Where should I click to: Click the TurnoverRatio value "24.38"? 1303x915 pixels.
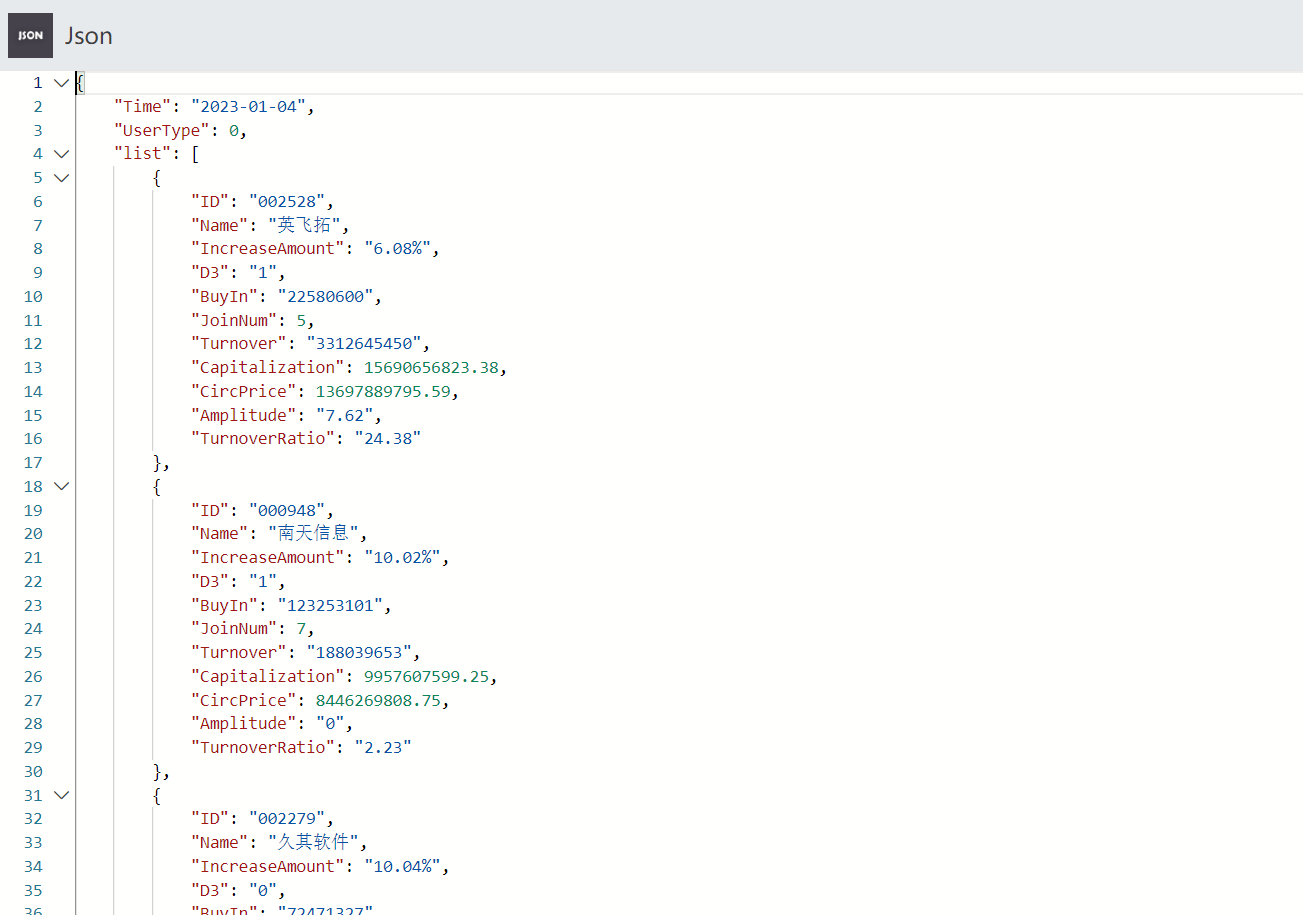coord(388,437)
